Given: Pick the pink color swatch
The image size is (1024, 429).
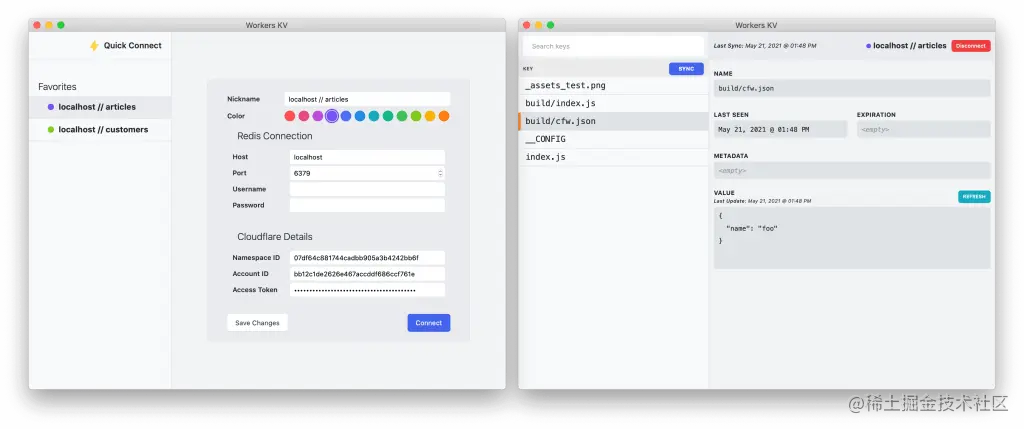Looking at the screenshot, I should pyautogui.click(x=304, y=116).
